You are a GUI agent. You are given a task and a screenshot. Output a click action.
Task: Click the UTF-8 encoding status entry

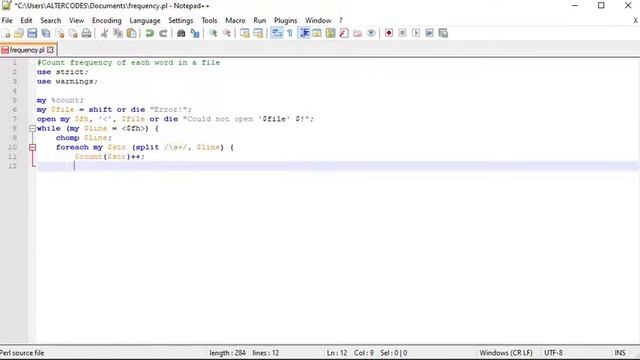[553, 353]
